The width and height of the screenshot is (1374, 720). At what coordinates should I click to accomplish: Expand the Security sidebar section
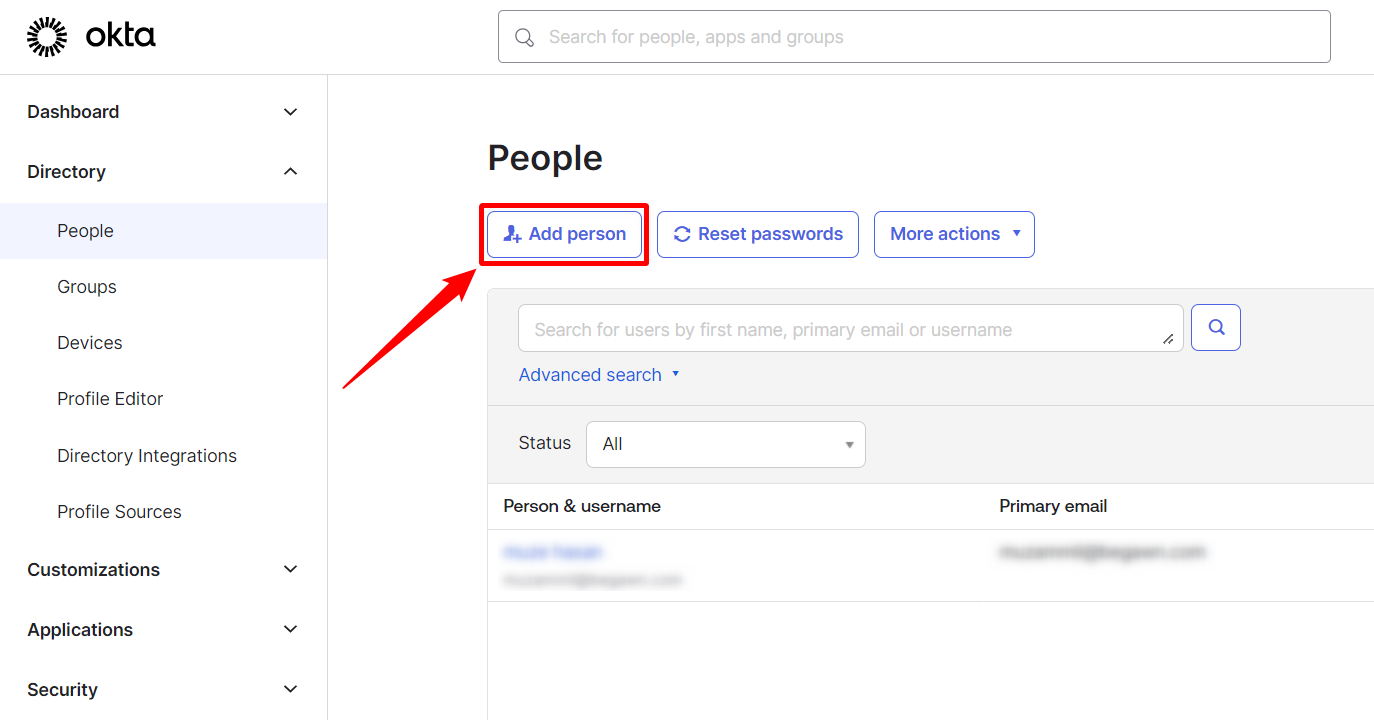tap(290, 690)
